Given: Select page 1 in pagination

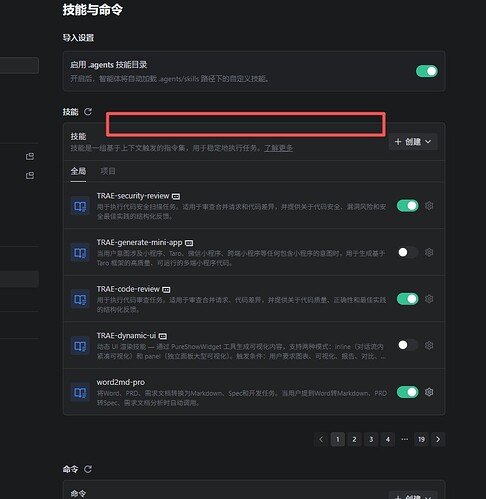Looking at the screenshot, I should 338,439.
